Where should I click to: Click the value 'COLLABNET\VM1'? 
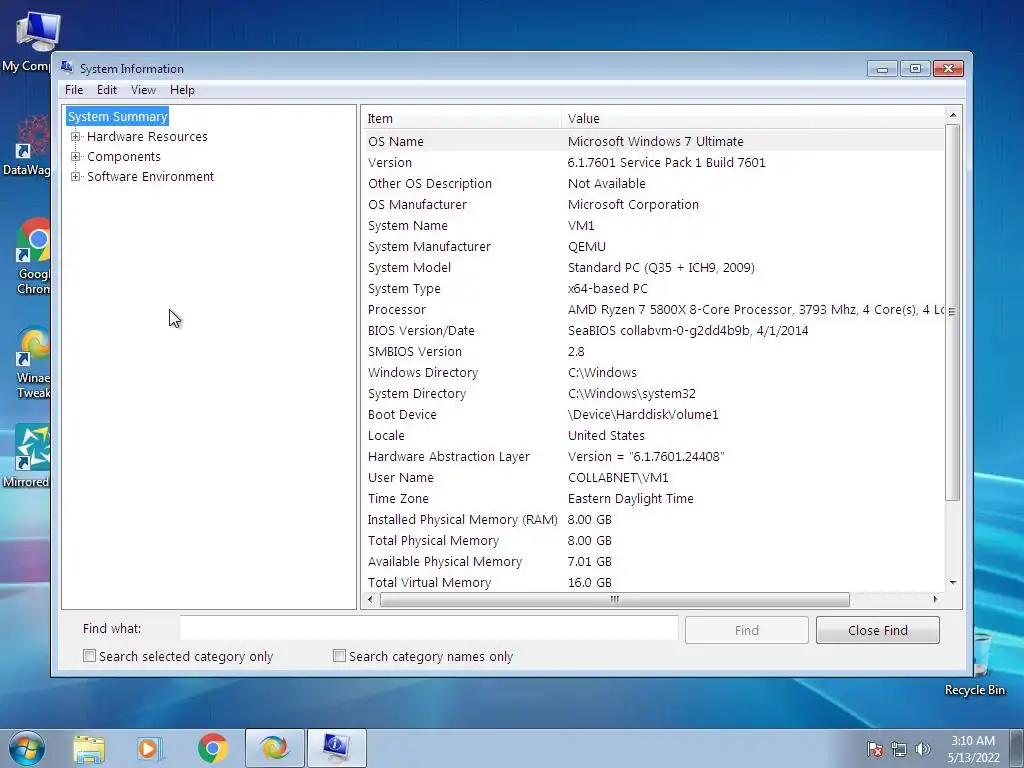point(618,477)
